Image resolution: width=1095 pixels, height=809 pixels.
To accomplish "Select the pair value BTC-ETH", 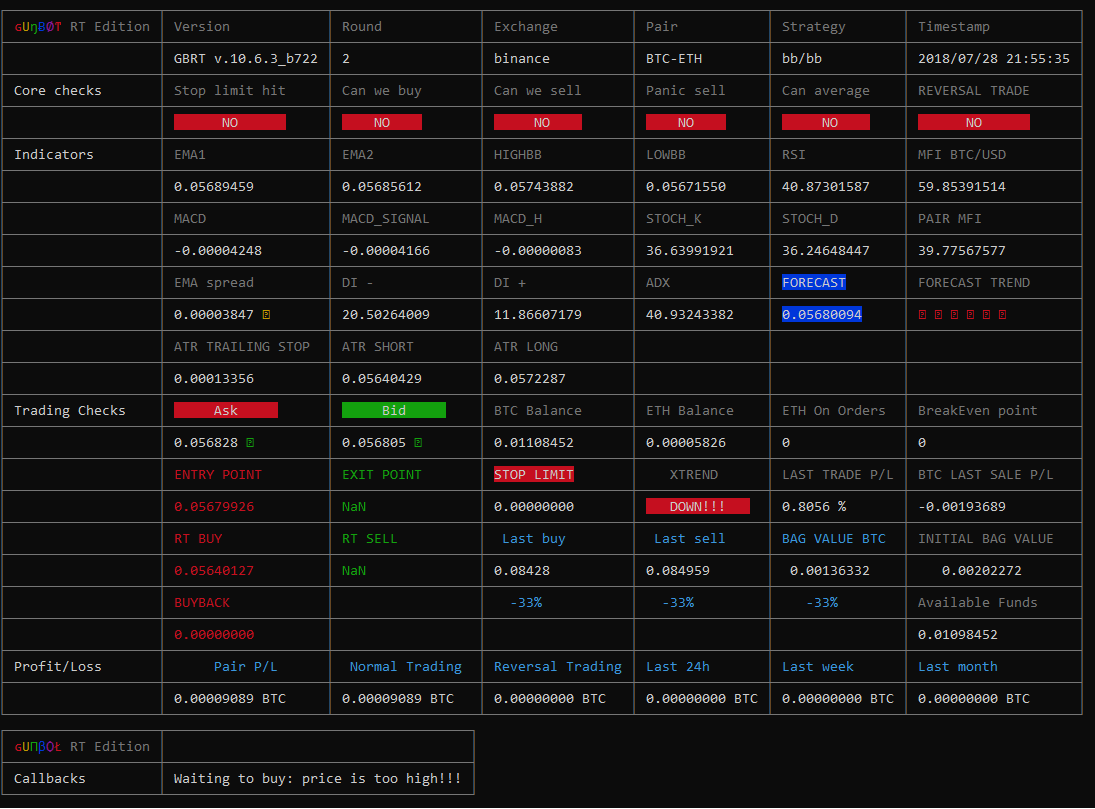I will click(x=674, y=59).
